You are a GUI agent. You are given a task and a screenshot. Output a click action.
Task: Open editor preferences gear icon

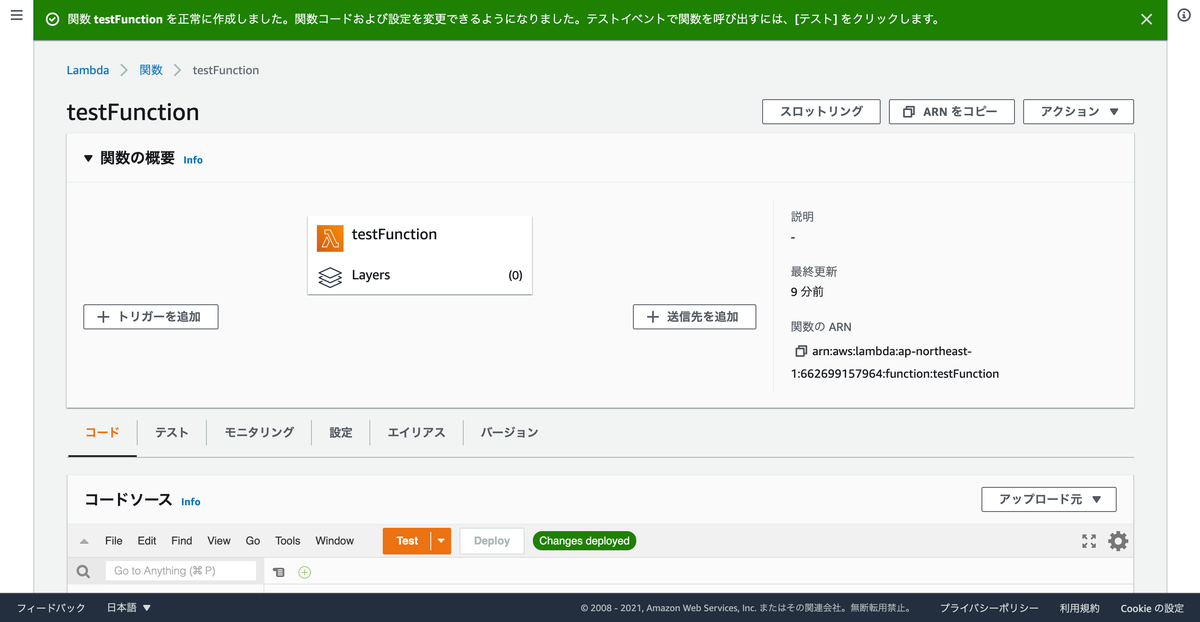(x=1118, y=541)
